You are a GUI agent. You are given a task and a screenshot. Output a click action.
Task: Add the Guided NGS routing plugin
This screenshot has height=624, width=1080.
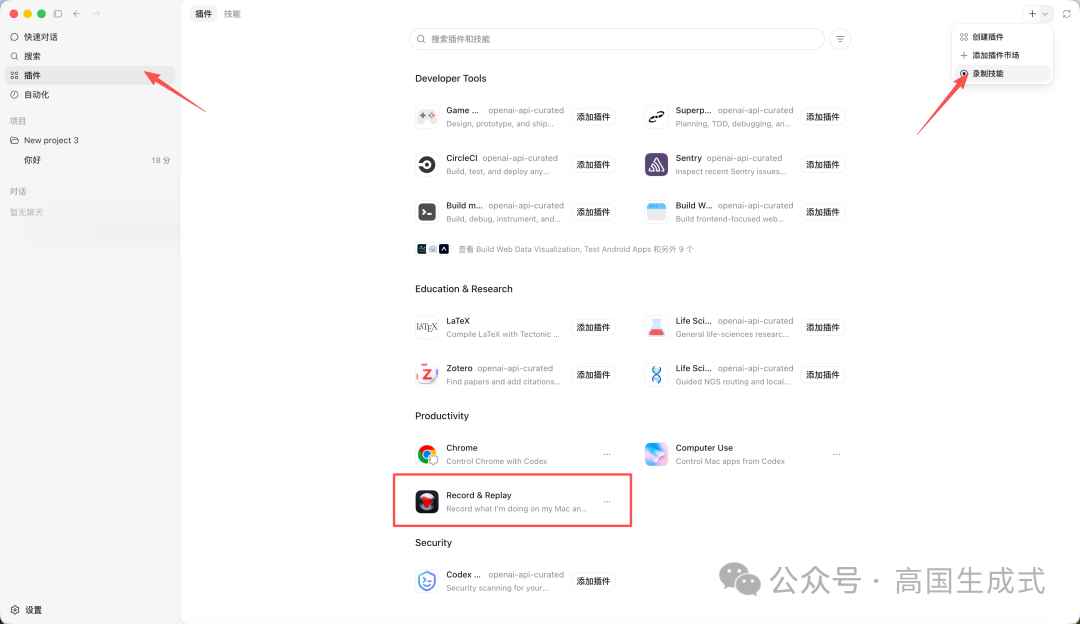click(x=822, y=375)
